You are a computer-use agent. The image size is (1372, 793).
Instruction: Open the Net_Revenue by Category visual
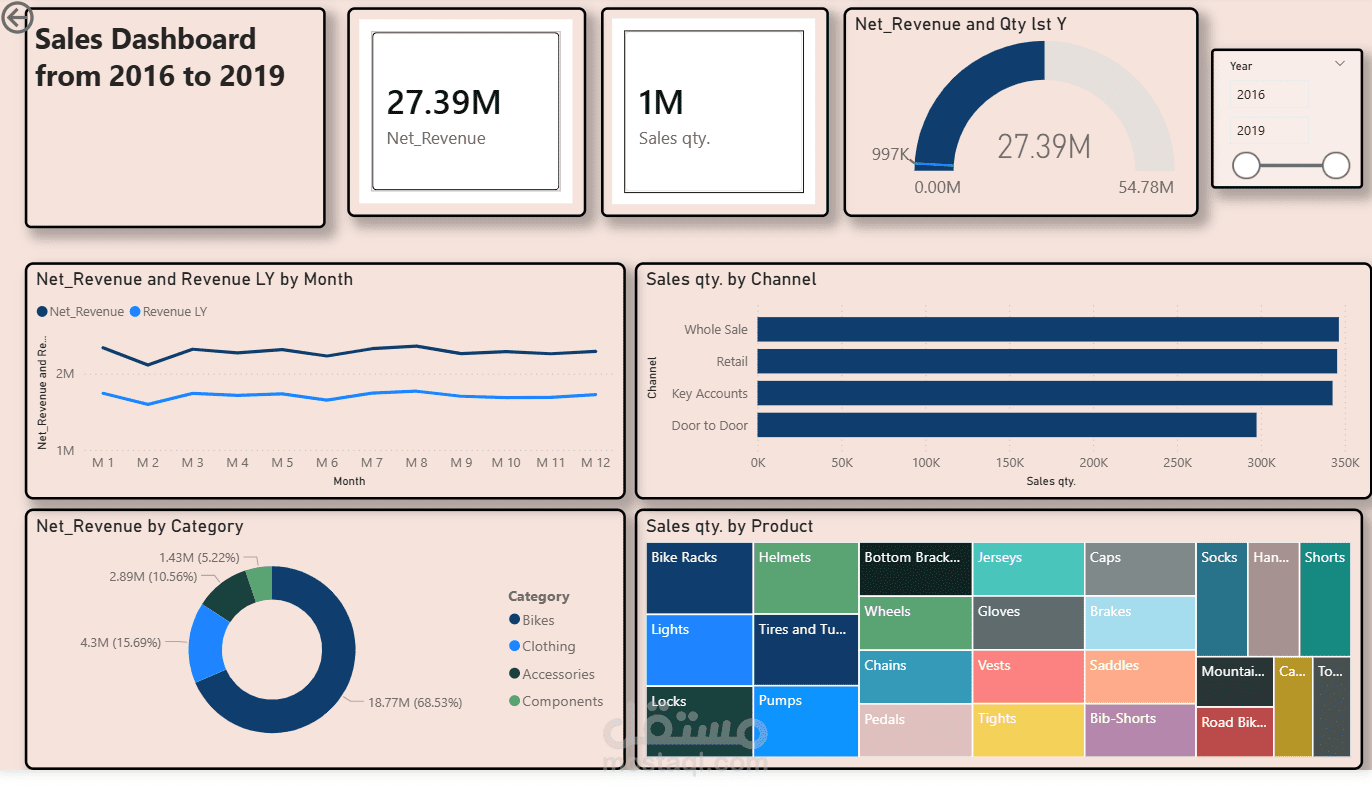pos(140,526)
